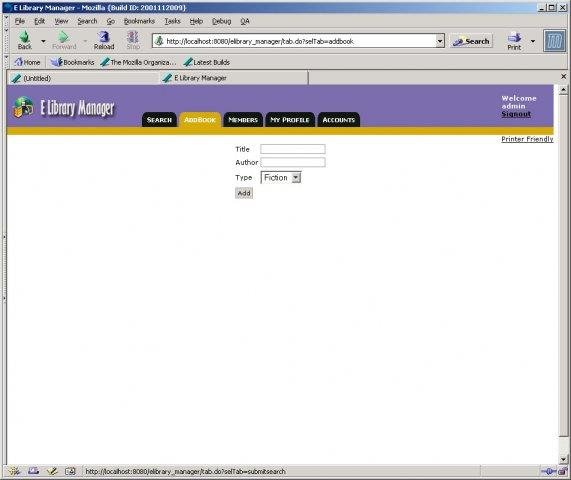Click the page scrollbar down arrow
The height and width of the screenshot is (480, 571).
click(x=563, y=459)
